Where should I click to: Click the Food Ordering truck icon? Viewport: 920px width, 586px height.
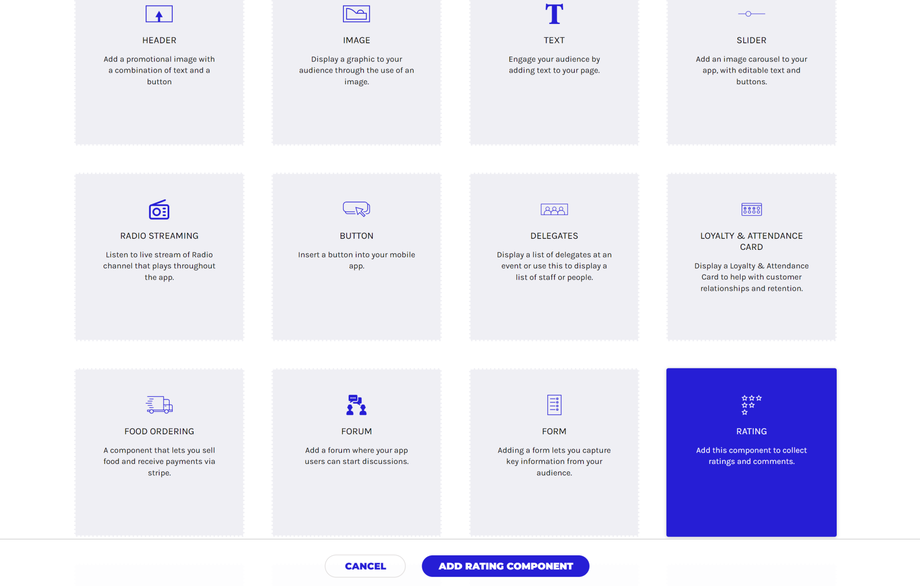point(159,405)
